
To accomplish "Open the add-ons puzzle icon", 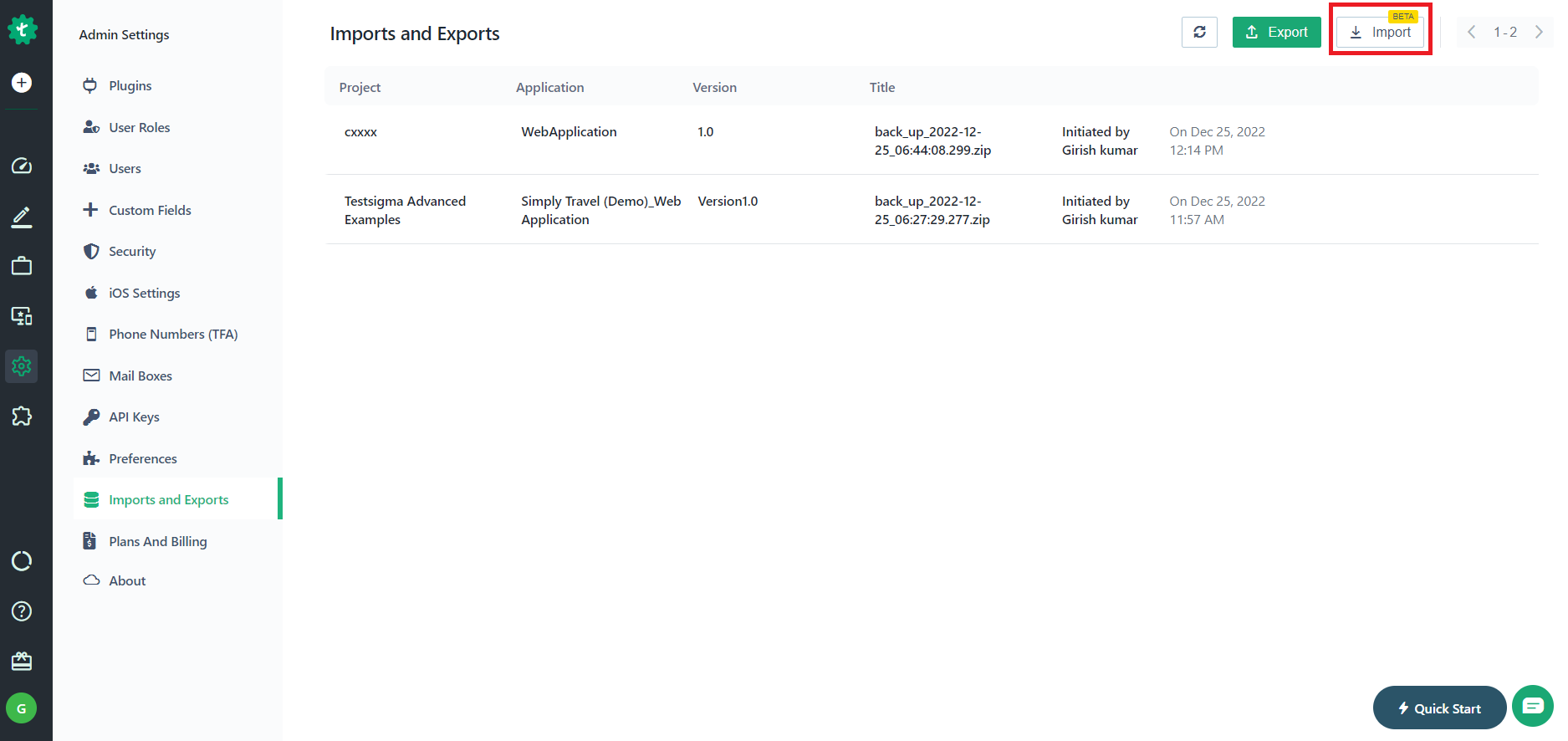I will [22, 416].
